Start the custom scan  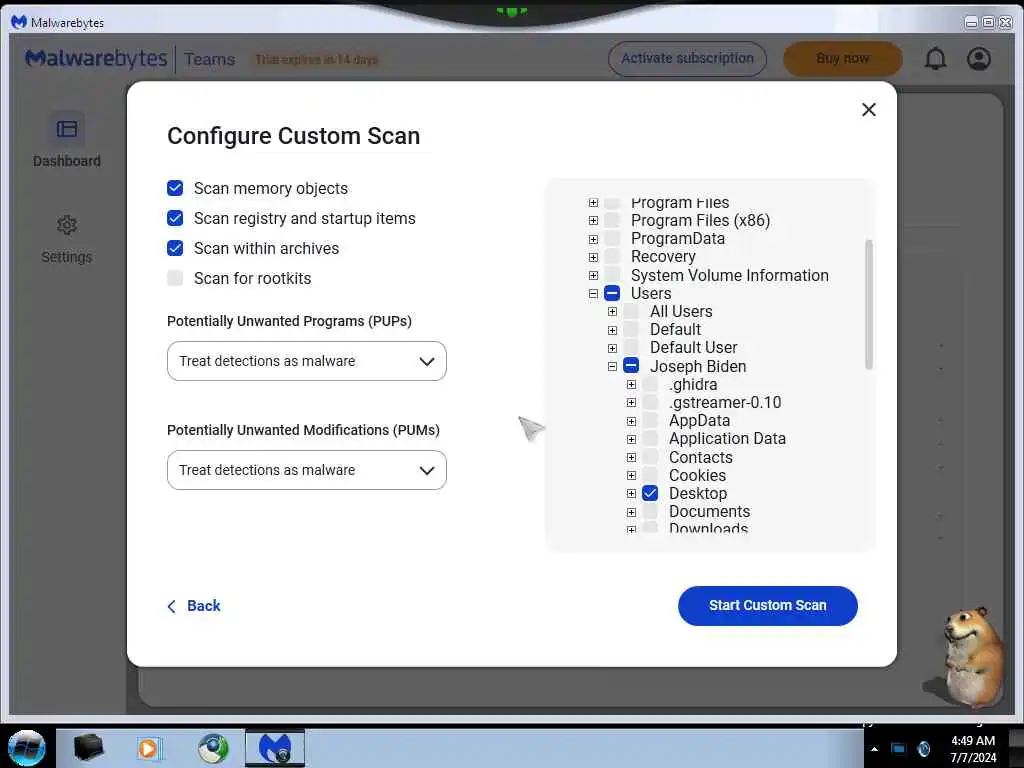point(767,605)
